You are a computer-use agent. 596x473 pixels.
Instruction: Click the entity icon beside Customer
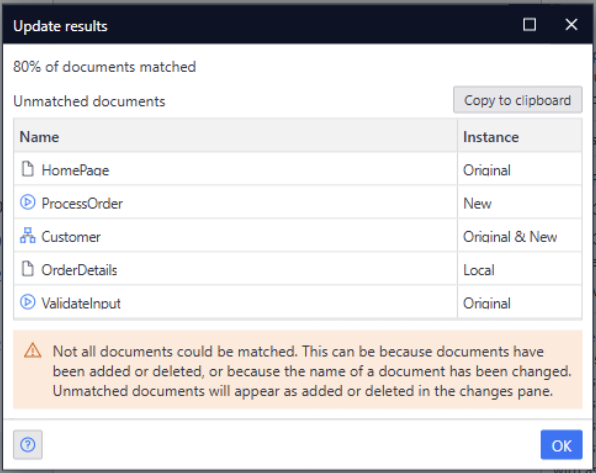click(x=27, y=236)
